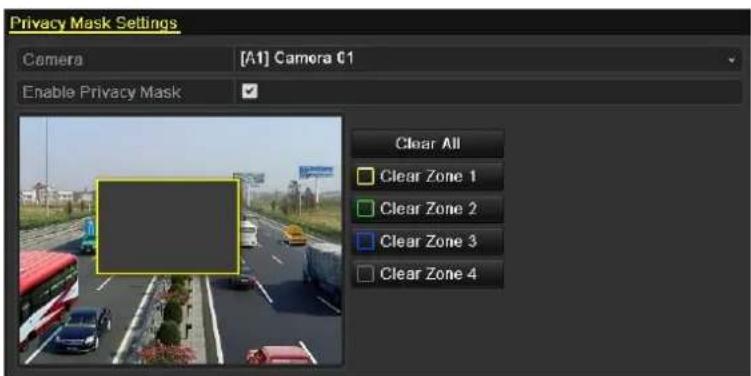Click the Clear Zone 1 button

[428, 176]
